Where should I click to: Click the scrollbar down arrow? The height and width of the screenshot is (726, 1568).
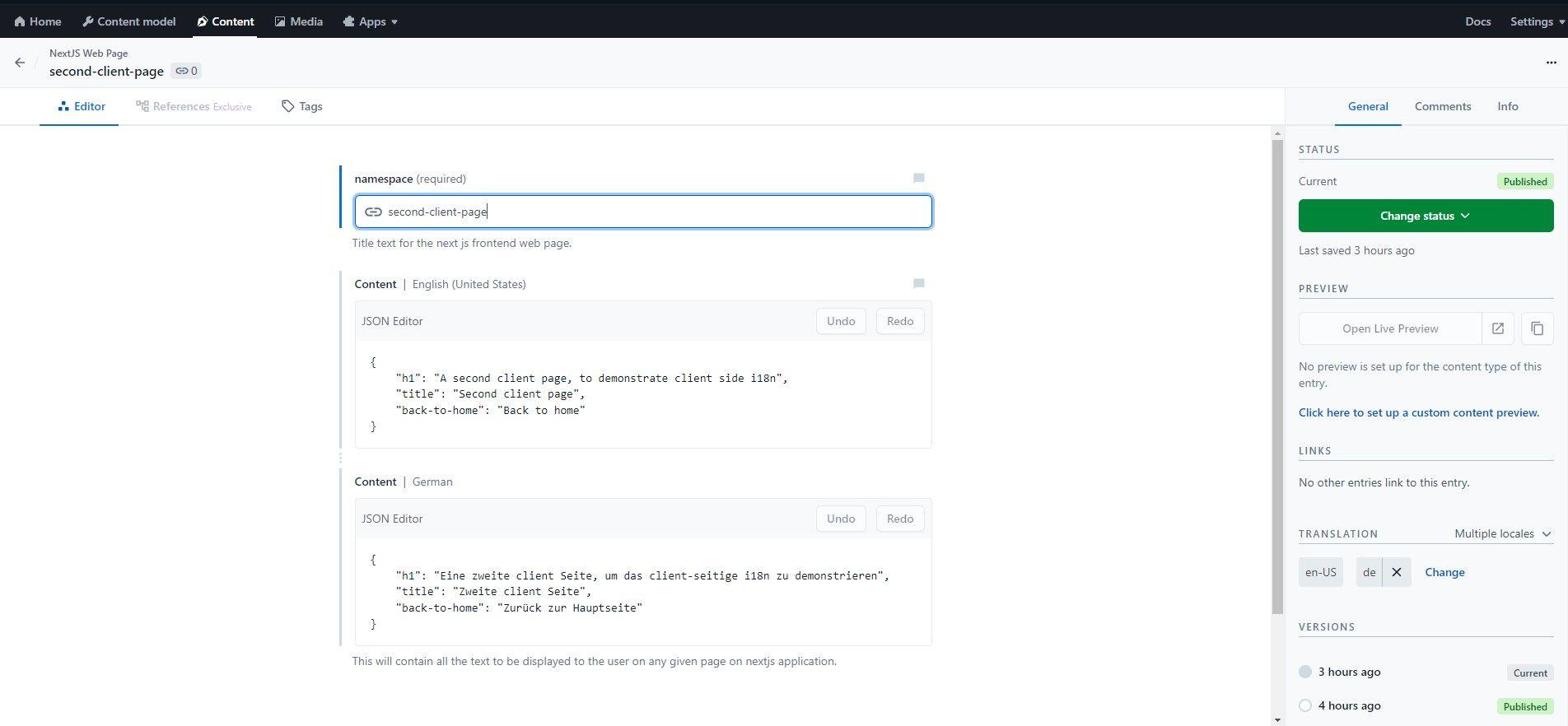1277,720
